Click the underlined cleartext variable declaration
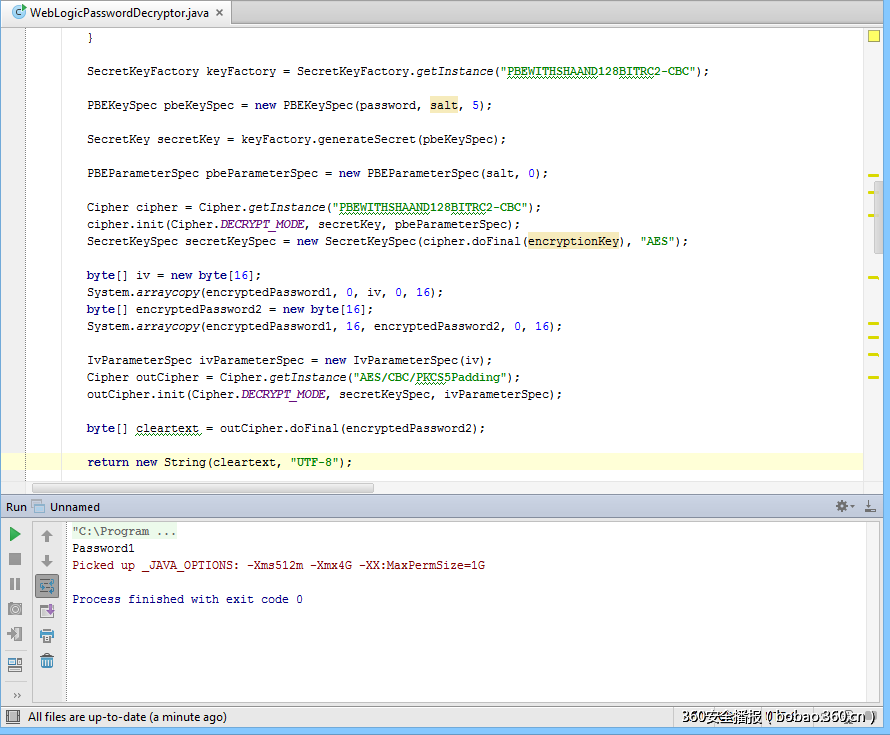This screenshot has width=890, height=735. pos(167,429)
